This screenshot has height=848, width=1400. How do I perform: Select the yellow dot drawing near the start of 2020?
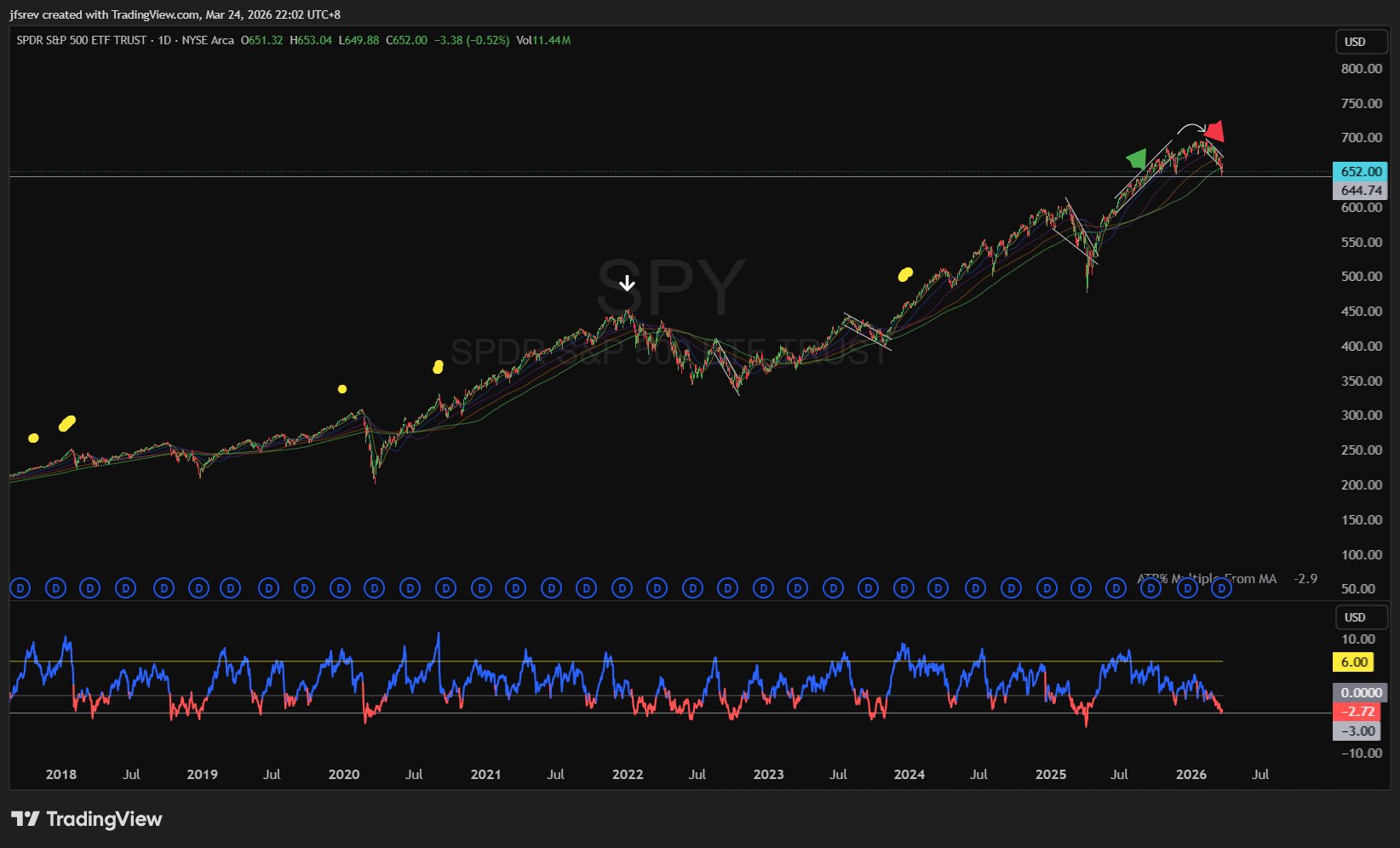pyautogui.click(x=342, y=389)
